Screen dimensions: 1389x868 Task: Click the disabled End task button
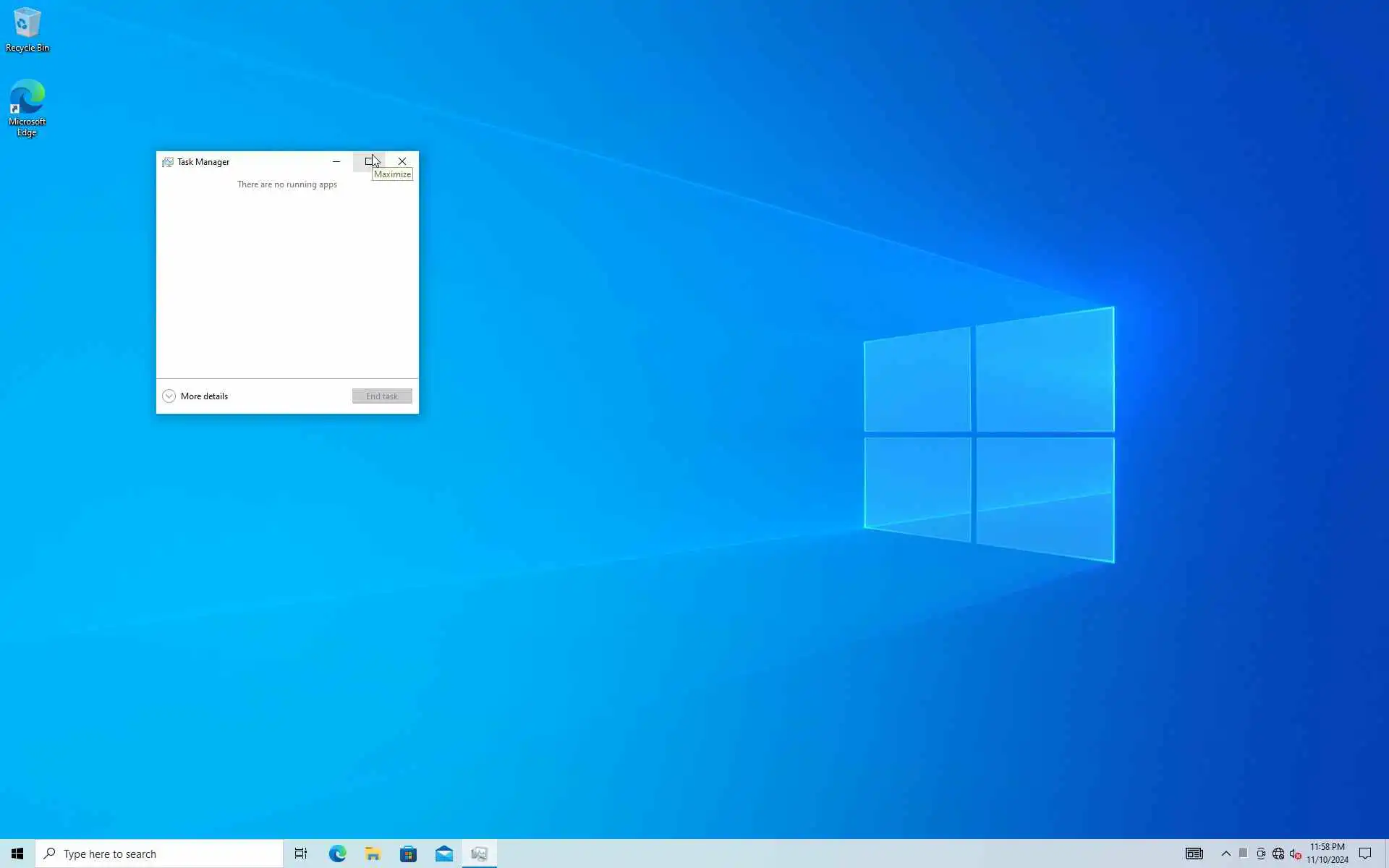click(382, 396)
